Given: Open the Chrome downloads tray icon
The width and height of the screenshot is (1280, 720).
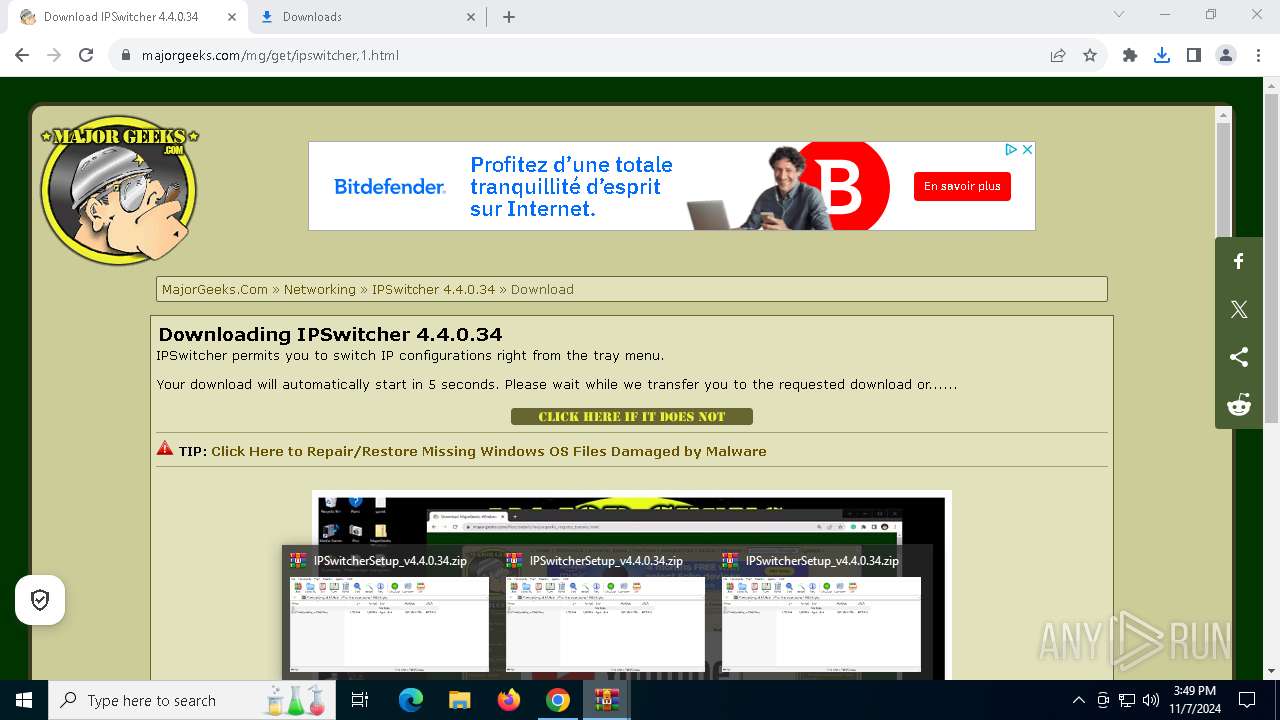Looking at the screenshot, I should [x=1162, y=55].
